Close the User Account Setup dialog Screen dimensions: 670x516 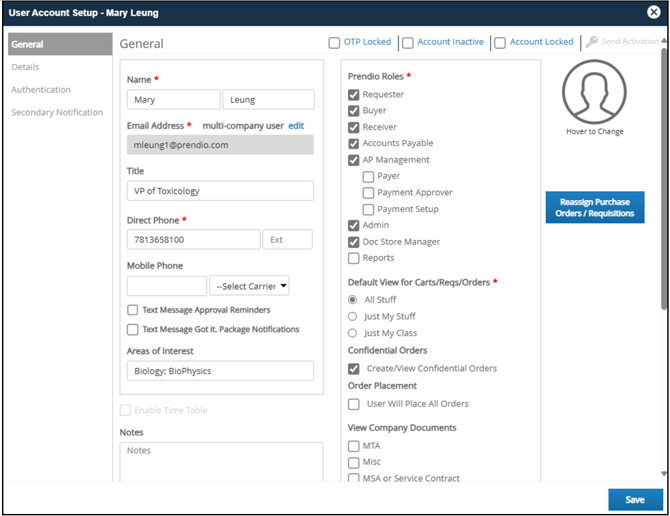(x=653, y=13)
